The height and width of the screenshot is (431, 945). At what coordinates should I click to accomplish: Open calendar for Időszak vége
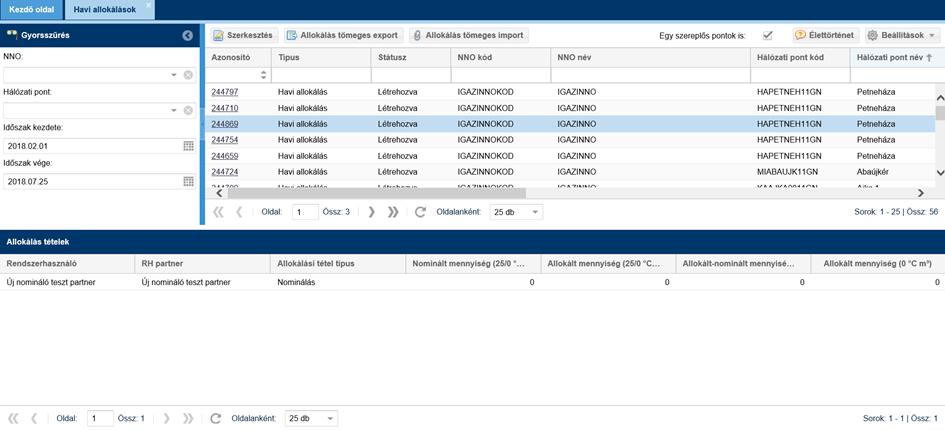tap(188, 181)
